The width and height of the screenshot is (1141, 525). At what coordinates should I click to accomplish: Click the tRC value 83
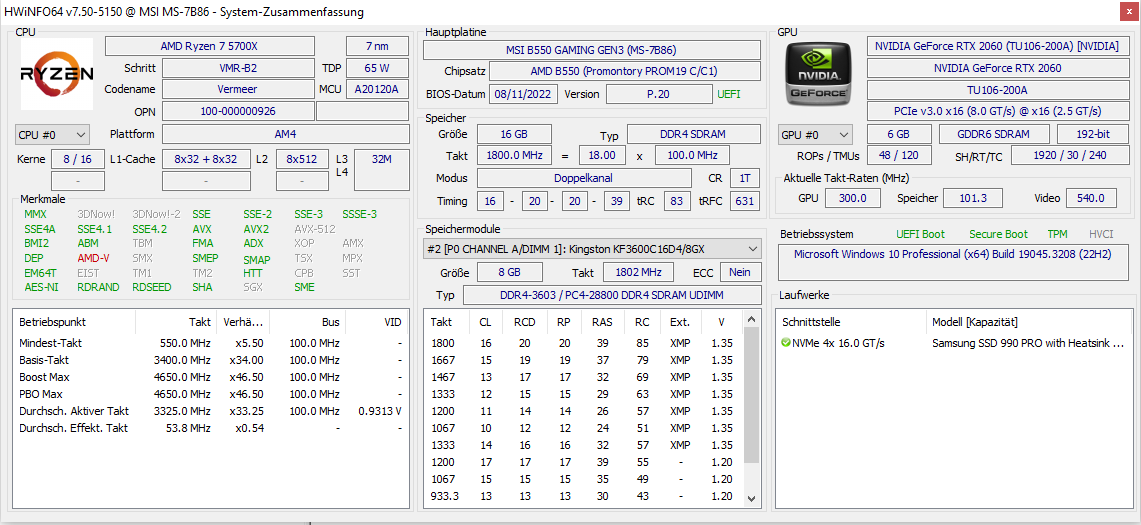coord(677,201)
